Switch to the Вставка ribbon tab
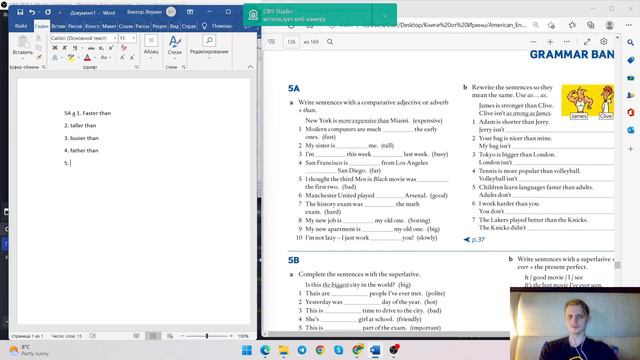Screen dimensions: 640x360 tap(58, 26)
